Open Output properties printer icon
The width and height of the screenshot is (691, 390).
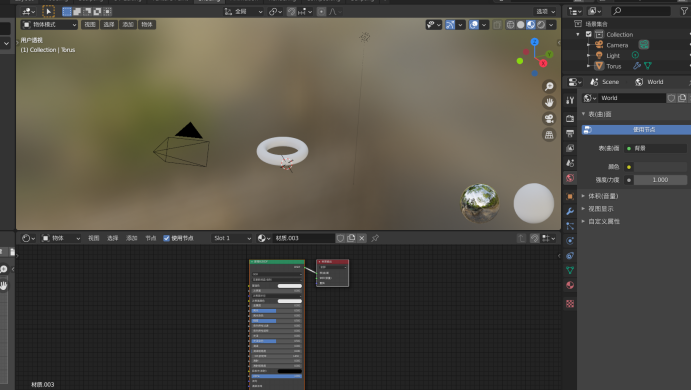coord(570,133)
